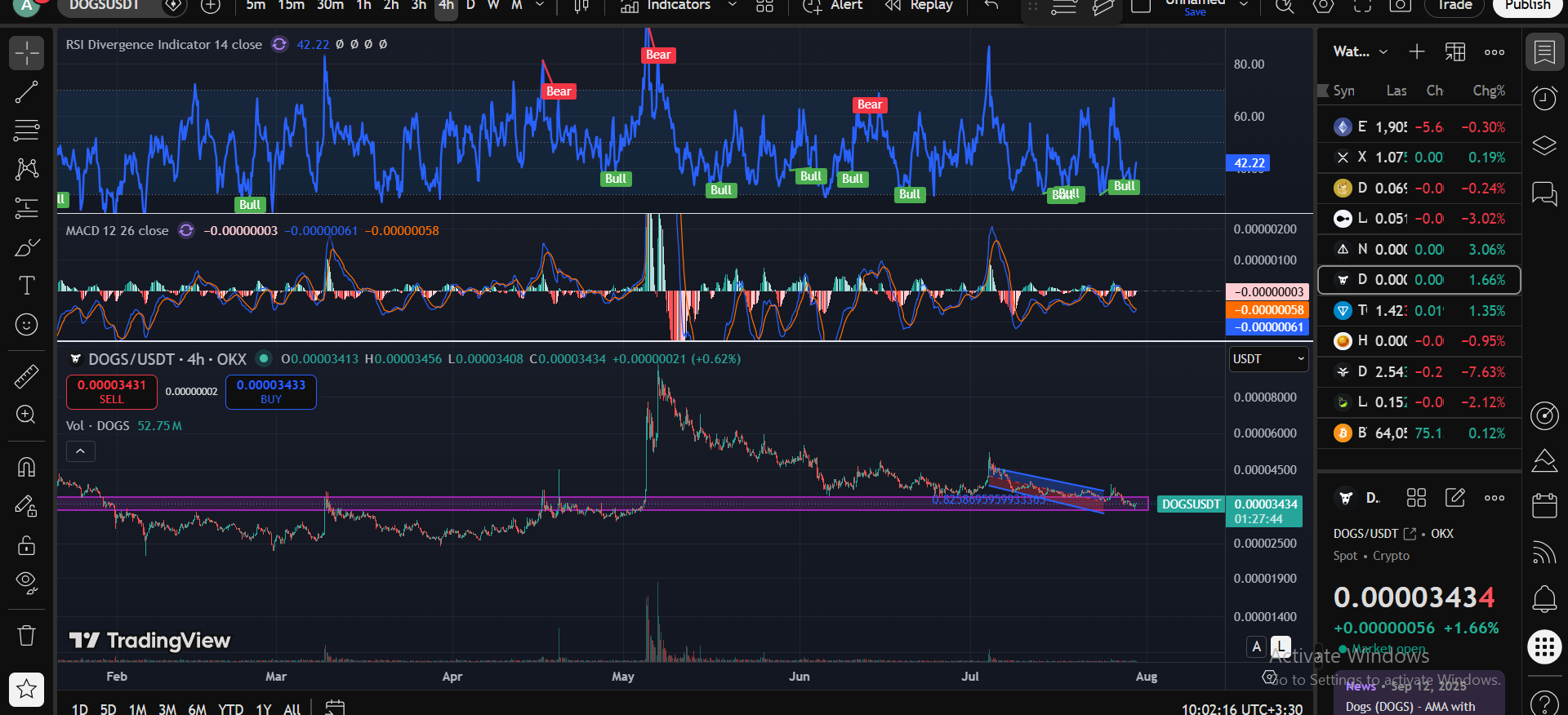Open the Fibonacci and Gann tools
The image size is (1568, 715).
point(27,131)
